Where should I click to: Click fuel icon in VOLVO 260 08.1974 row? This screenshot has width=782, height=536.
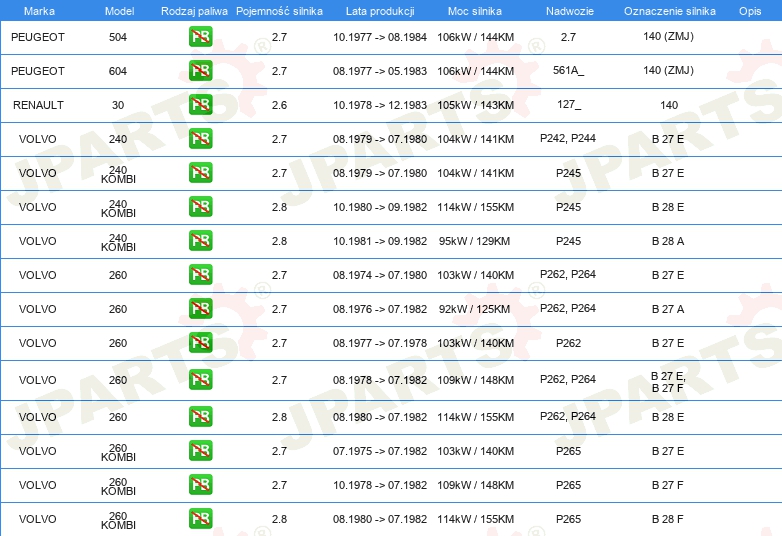(200, 274)
